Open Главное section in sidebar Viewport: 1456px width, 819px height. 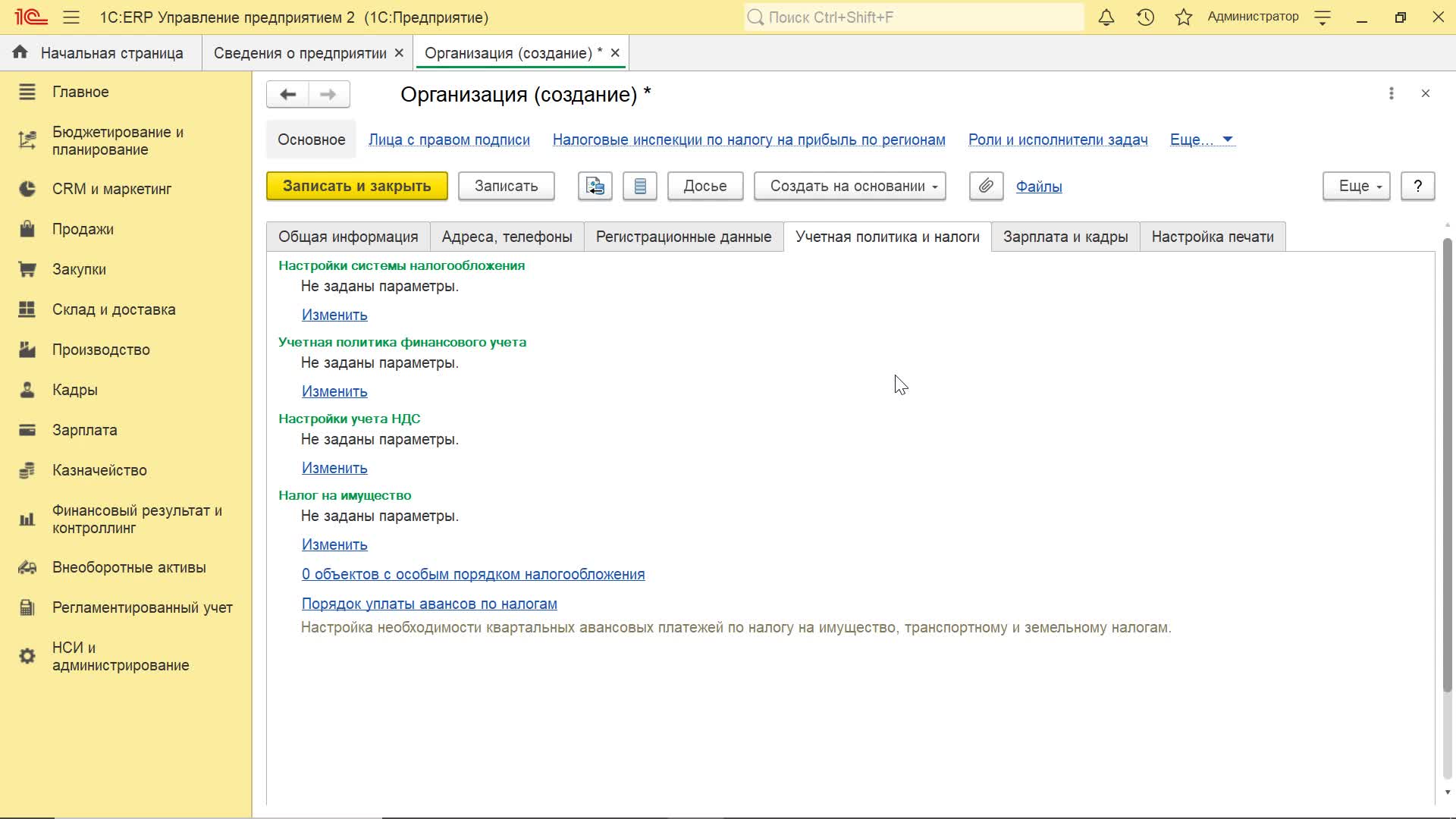point(125,92)
